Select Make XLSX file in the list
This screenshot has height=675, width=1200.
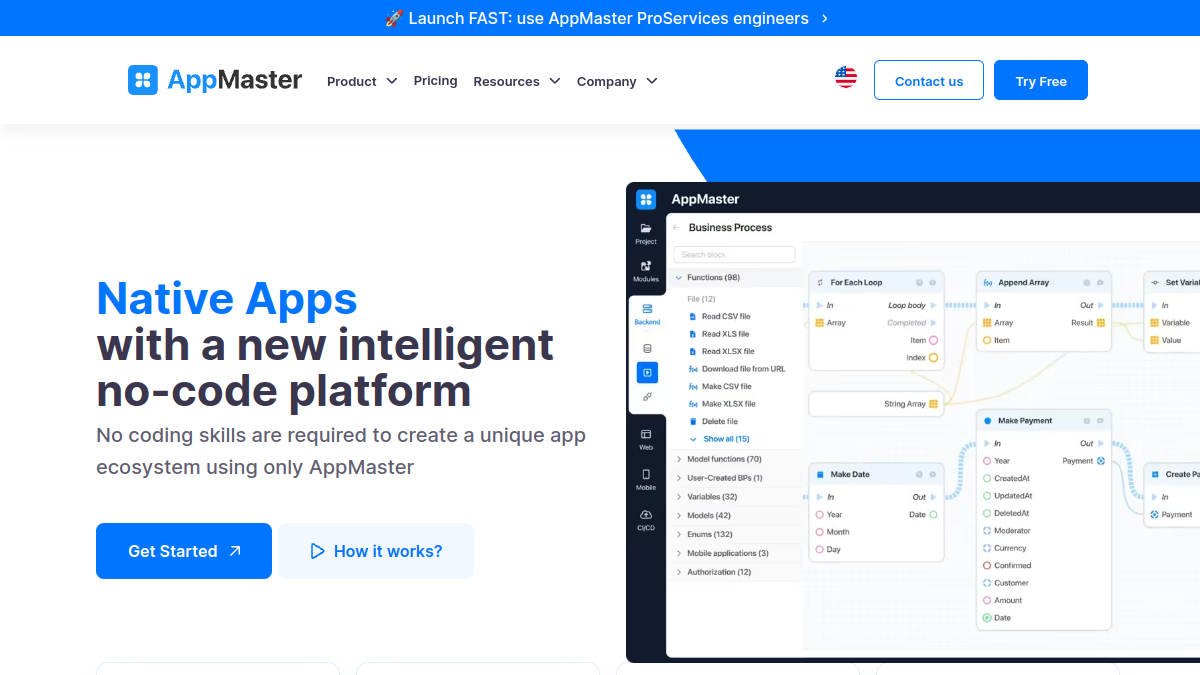(721, 404)
